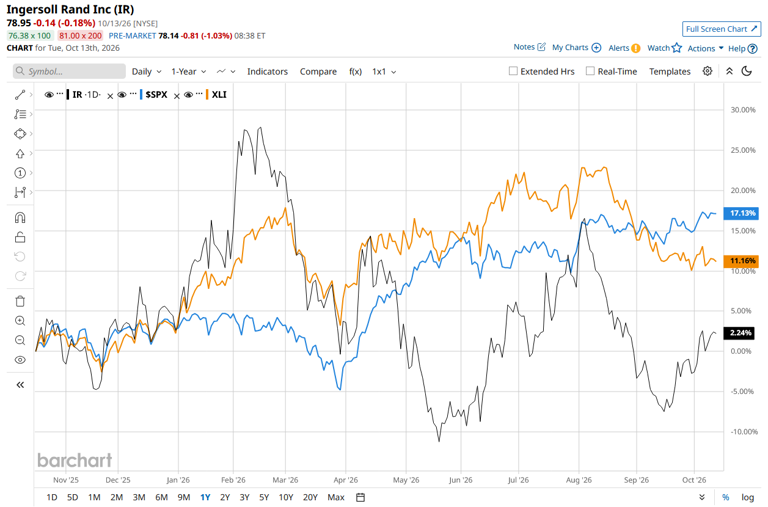Click the undo arrow icon
The width and height of the screenshot is (768, 507).
20,257
